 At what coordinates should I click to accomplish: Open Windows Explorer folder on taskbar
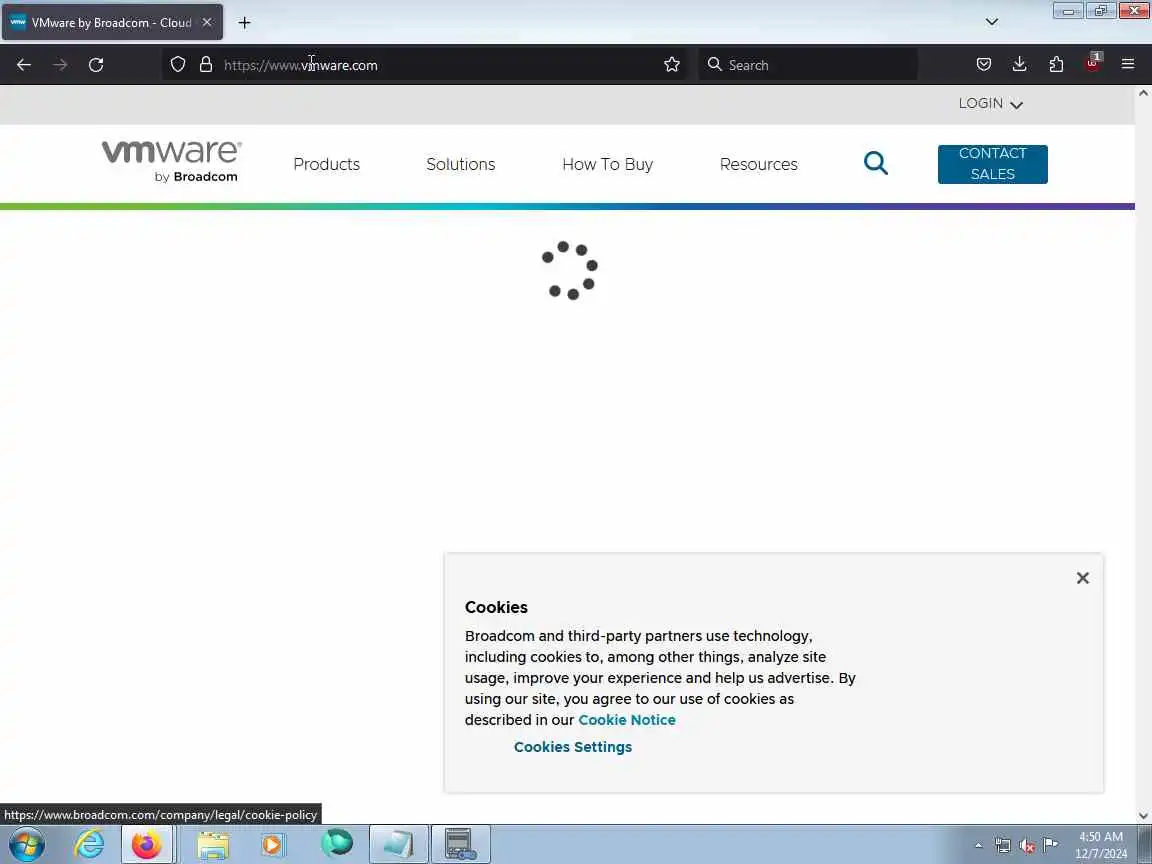(213, 844)
